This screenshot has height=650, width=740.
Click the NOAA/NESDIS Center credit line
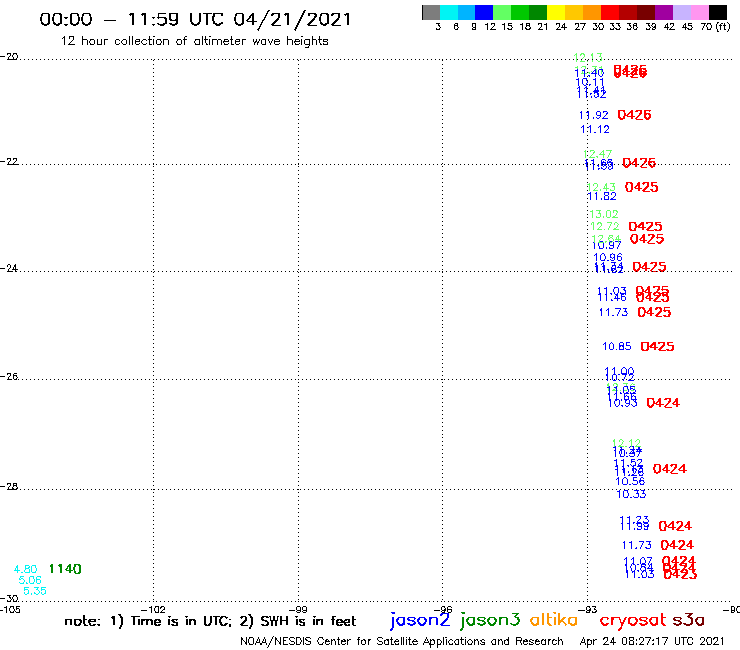(402, 641)
